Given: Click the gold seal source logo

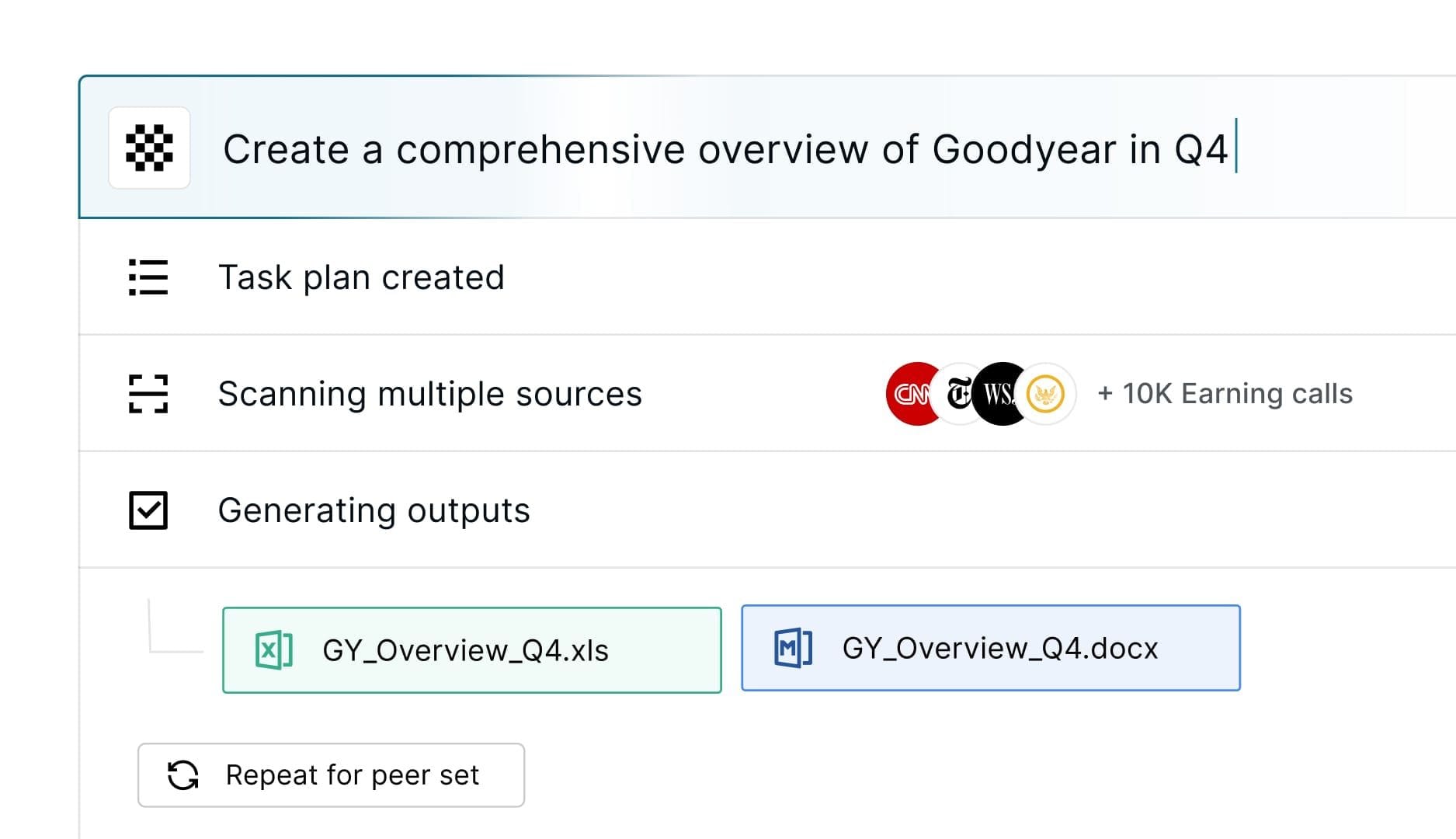Looking at the screenshot, I should coord(1046,394).
